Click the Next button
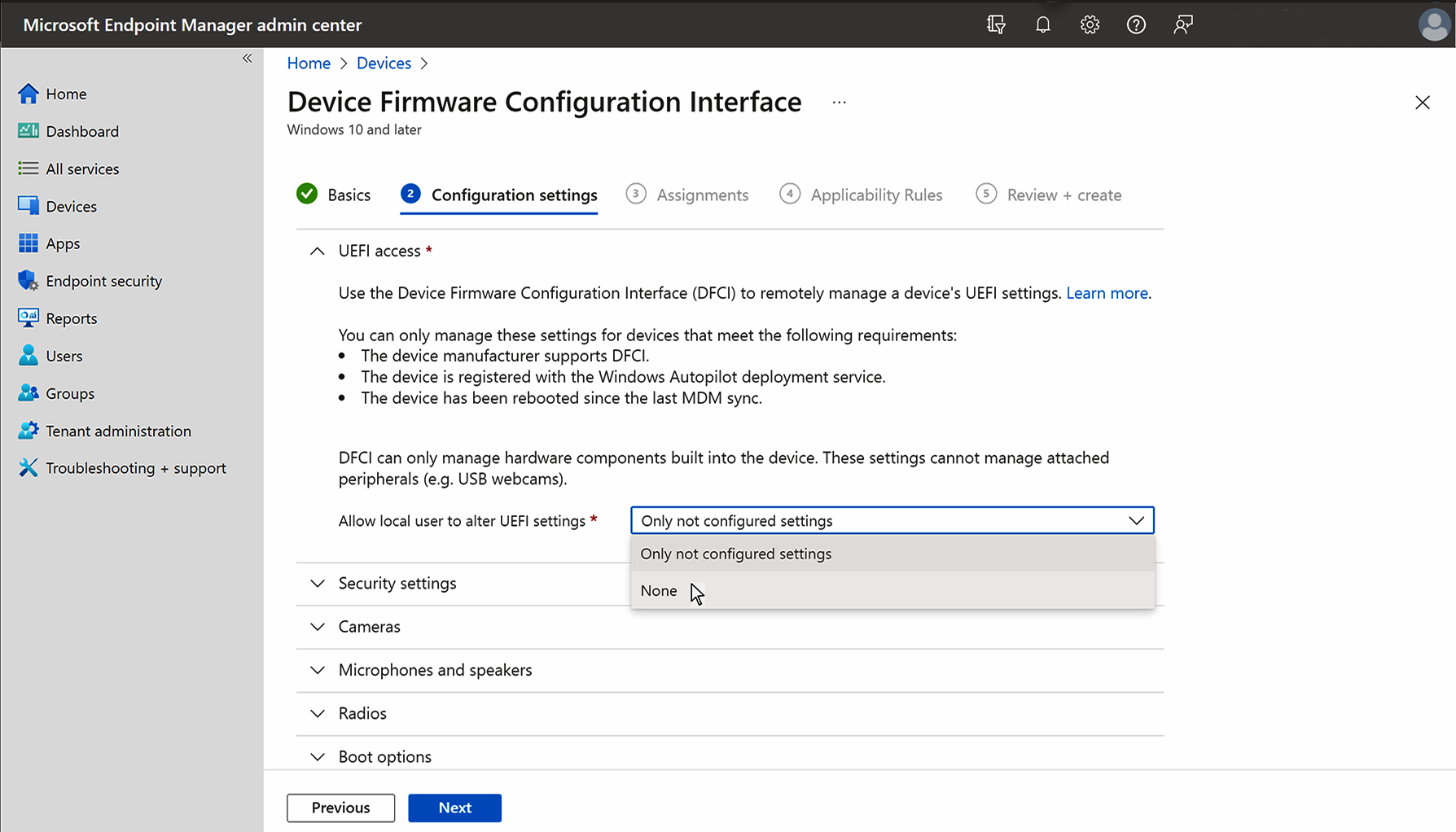The height and width of the screenshot is (832, 1456). coord(454,808)
